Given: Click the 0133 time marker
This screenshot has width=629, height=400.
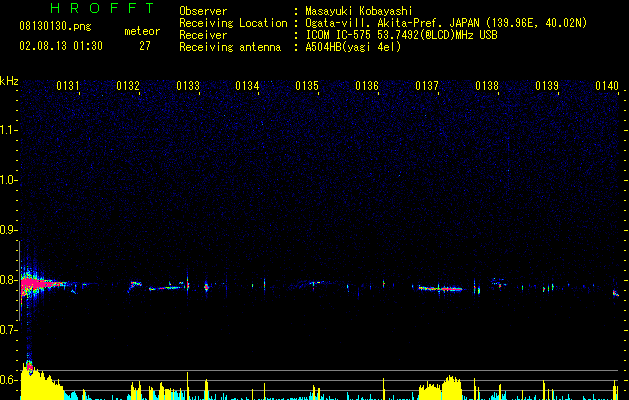Looking at the screenshot, I should point(188,86).
